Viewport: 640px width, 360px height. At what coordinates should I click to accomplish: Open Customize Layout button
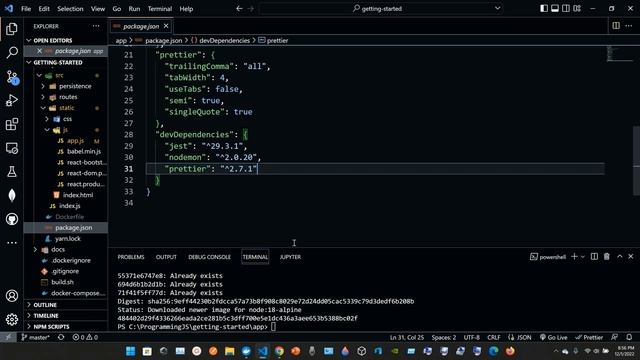click(577, 8)
